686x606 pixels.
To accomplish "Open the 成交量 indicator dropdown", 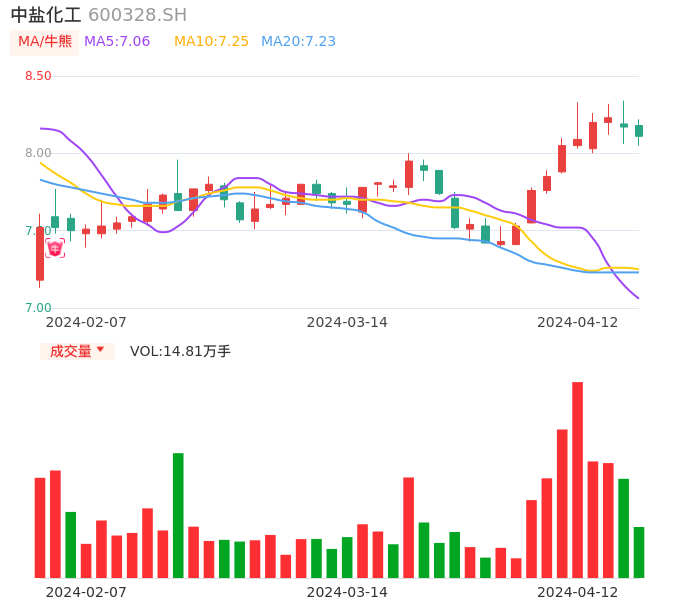I will click(70, 351).
